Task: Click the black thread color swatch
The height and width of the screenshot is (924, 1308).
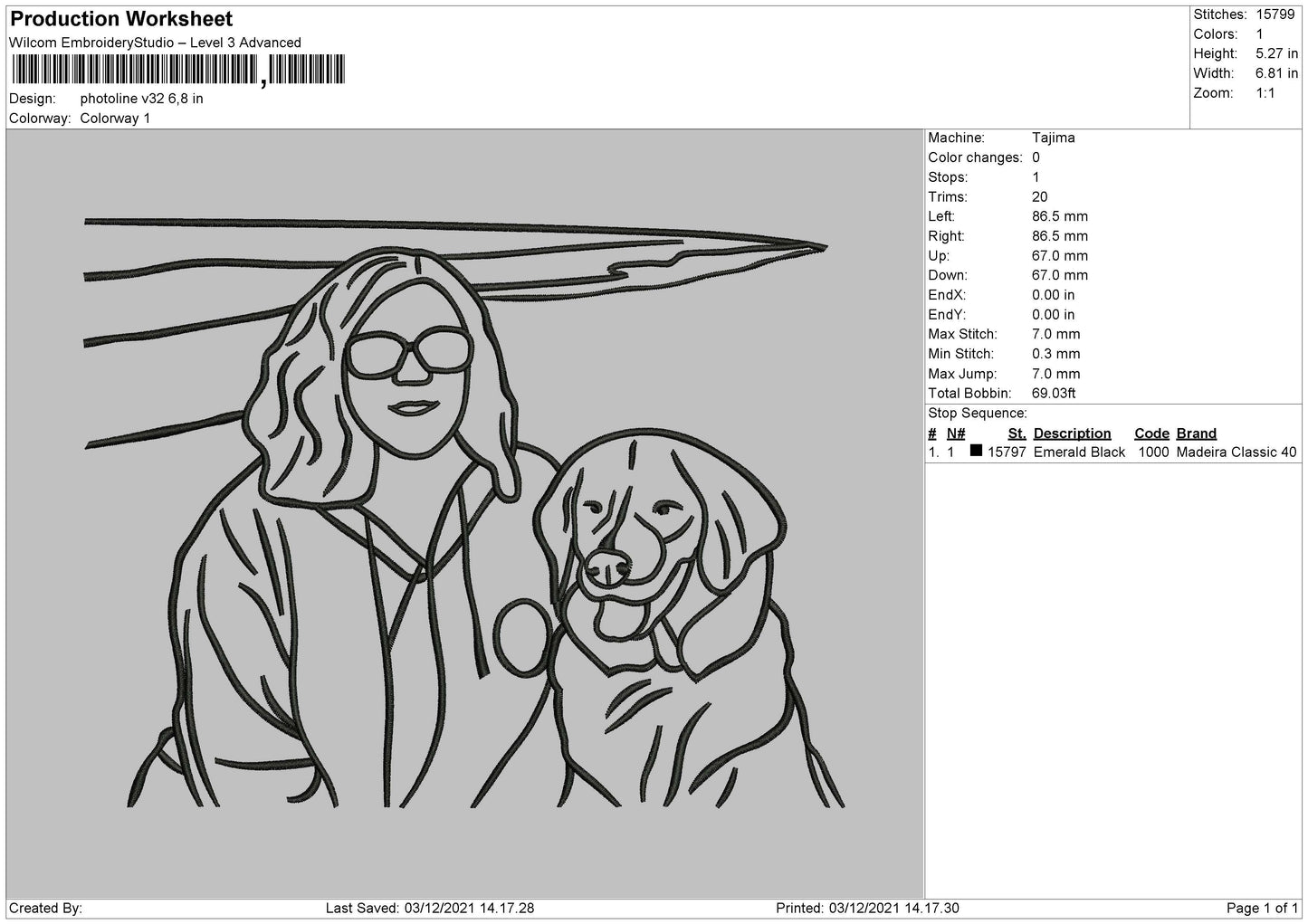Action: [x=976, y=451]
